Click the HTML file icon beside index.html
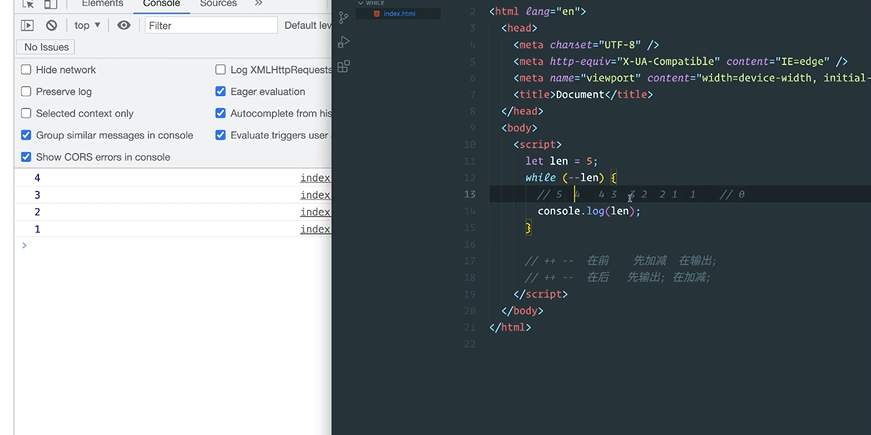This screenshot has width=871, height=435. [x=377, y=14]
